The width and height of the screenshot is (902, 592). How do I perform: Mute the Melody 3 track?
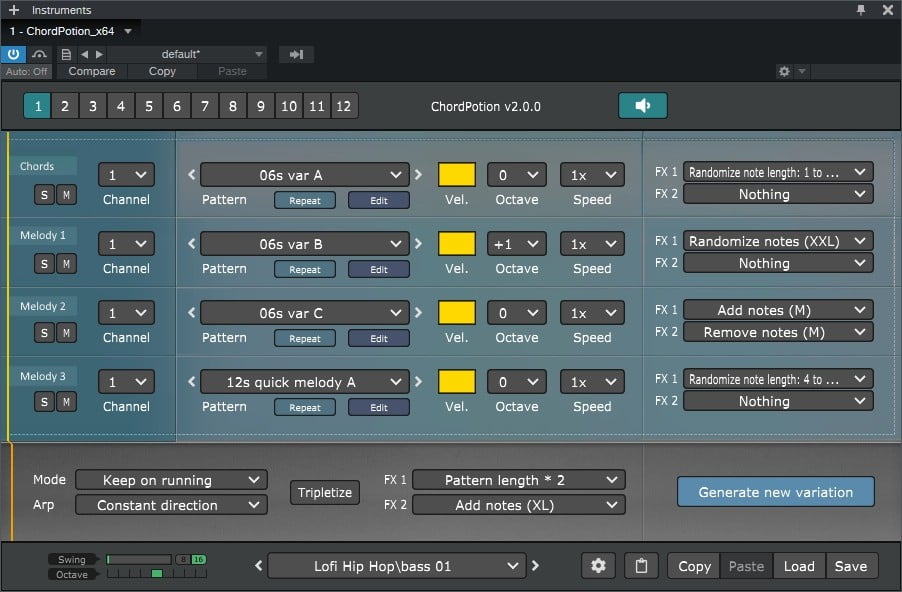66,402
